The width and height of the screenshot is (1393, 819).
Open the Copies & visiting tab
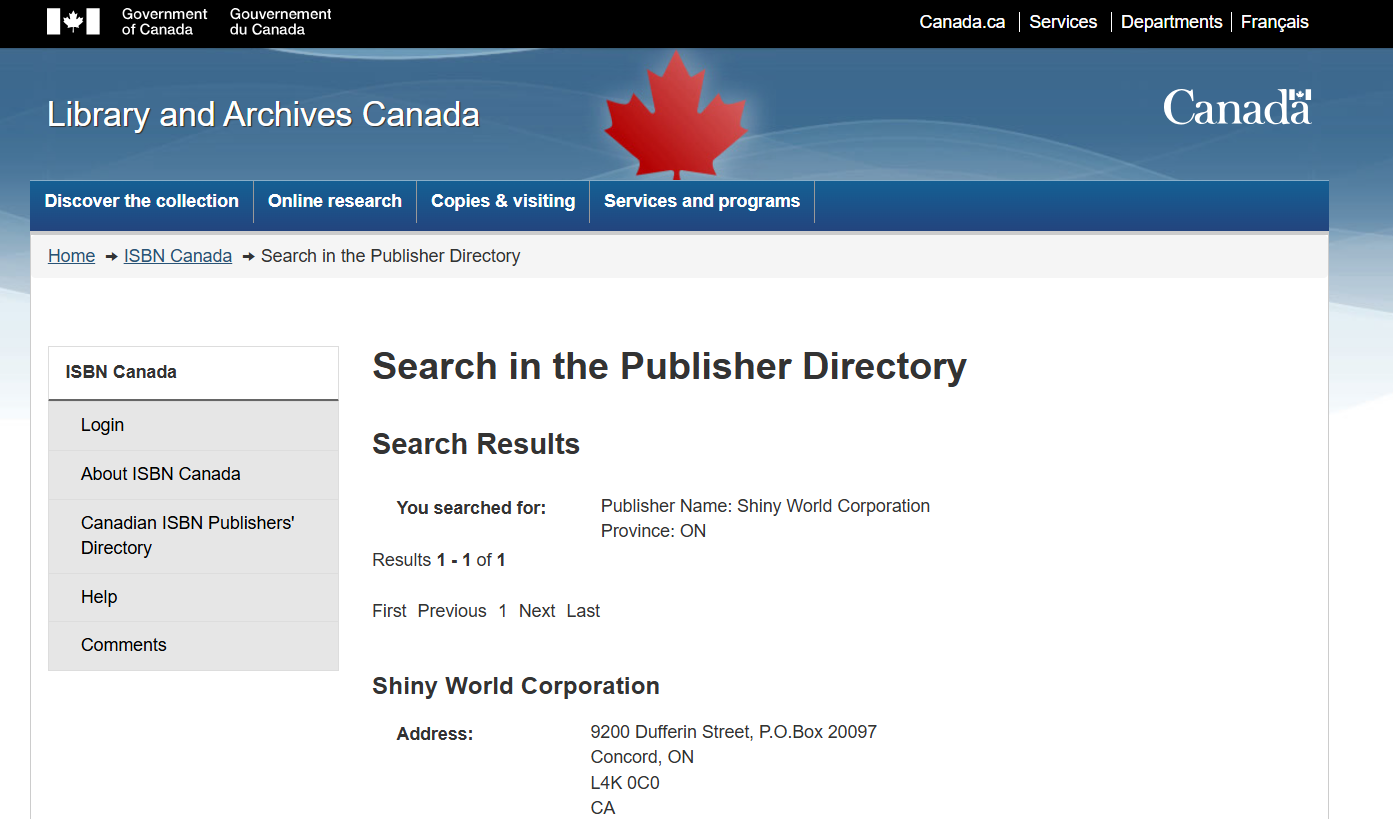tap(502, 201)
